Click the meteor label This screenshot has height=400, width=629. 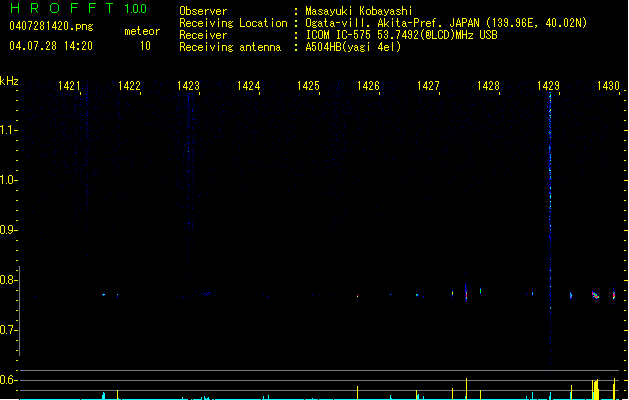click(x=142, y=31)
